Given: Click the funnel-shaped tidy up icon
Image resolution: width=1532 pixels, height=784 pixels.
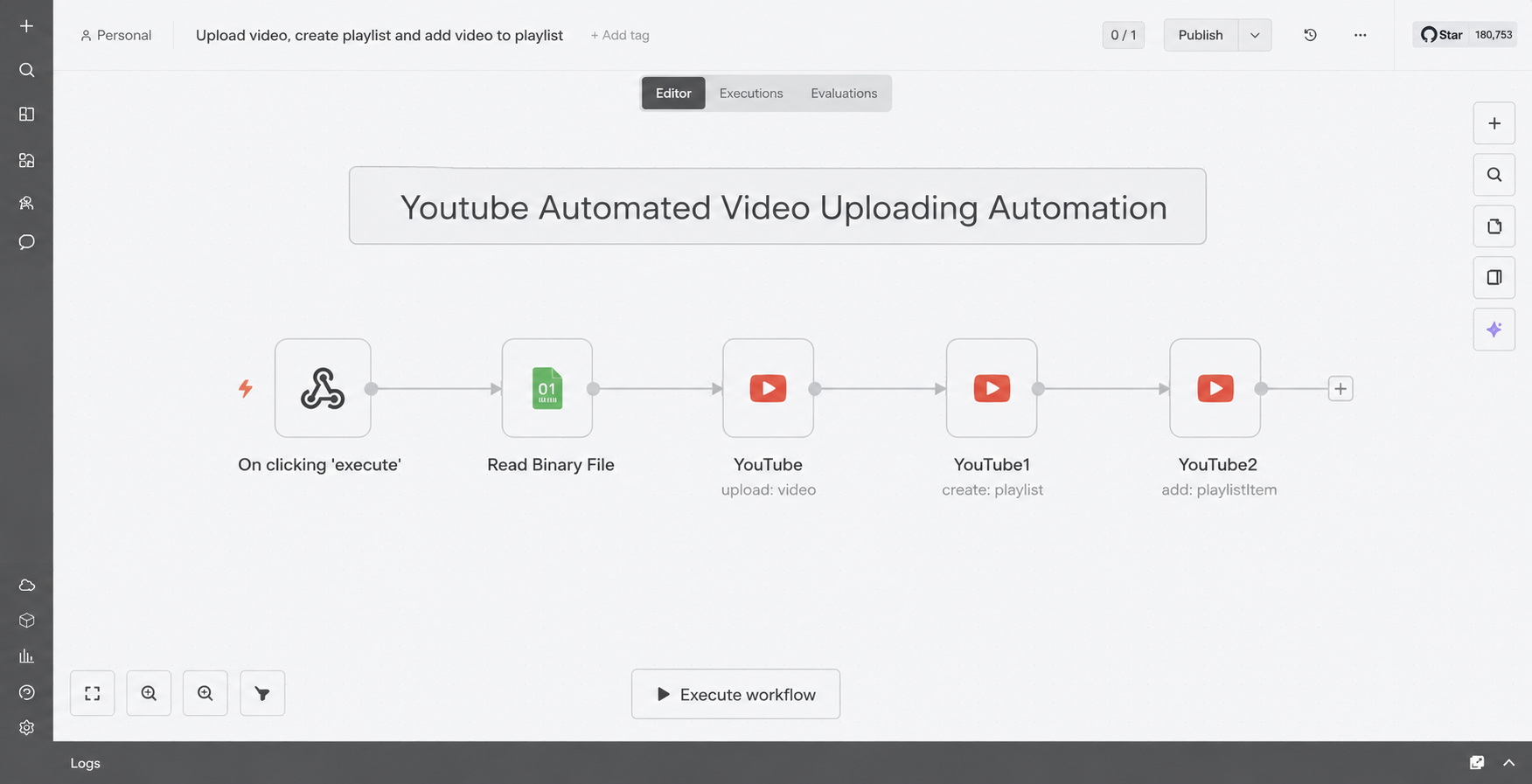Looking at the screenshot, I should tap(262, 693).
